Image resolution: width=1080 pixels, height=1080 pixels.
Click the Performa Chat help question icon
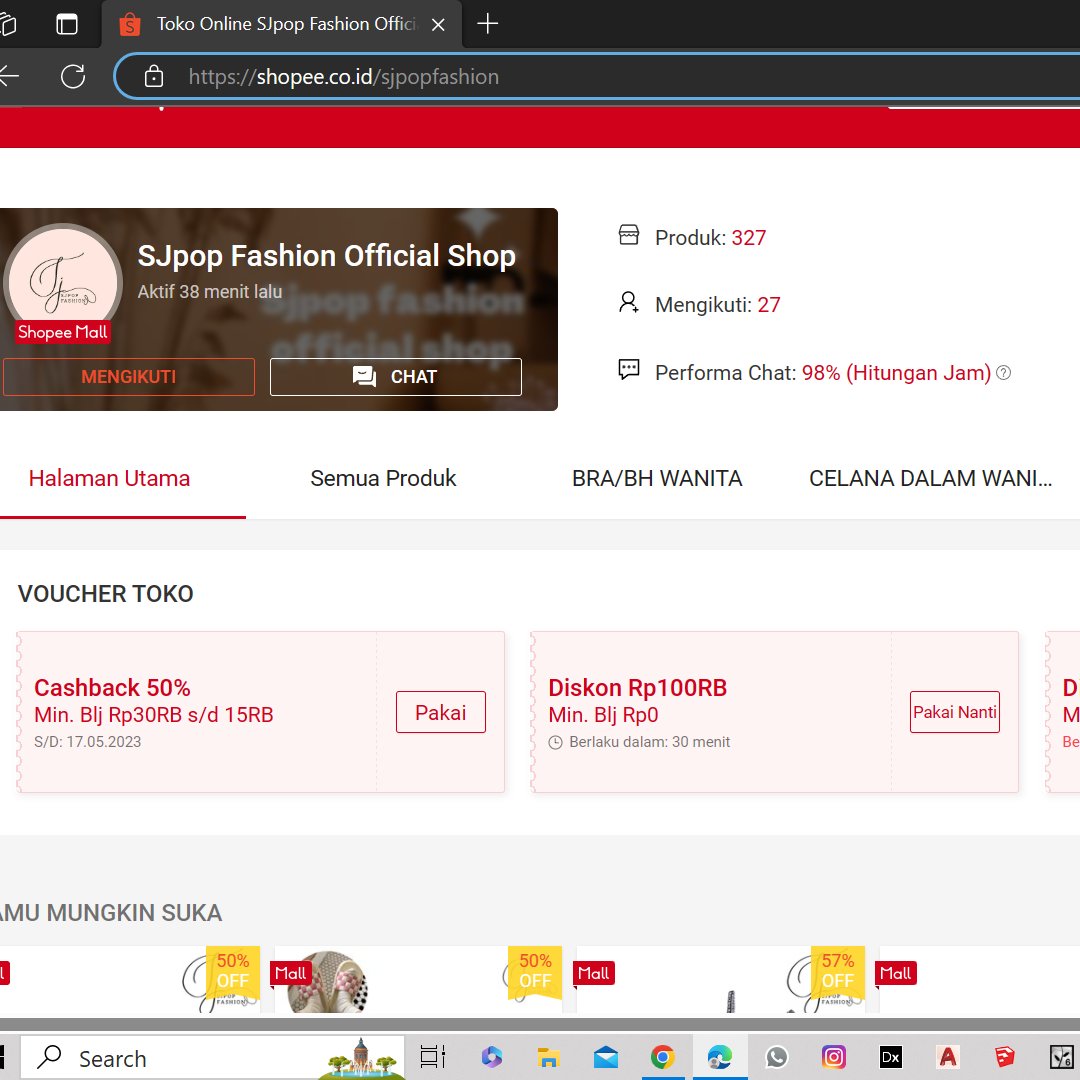click(x=1004, y=373)
